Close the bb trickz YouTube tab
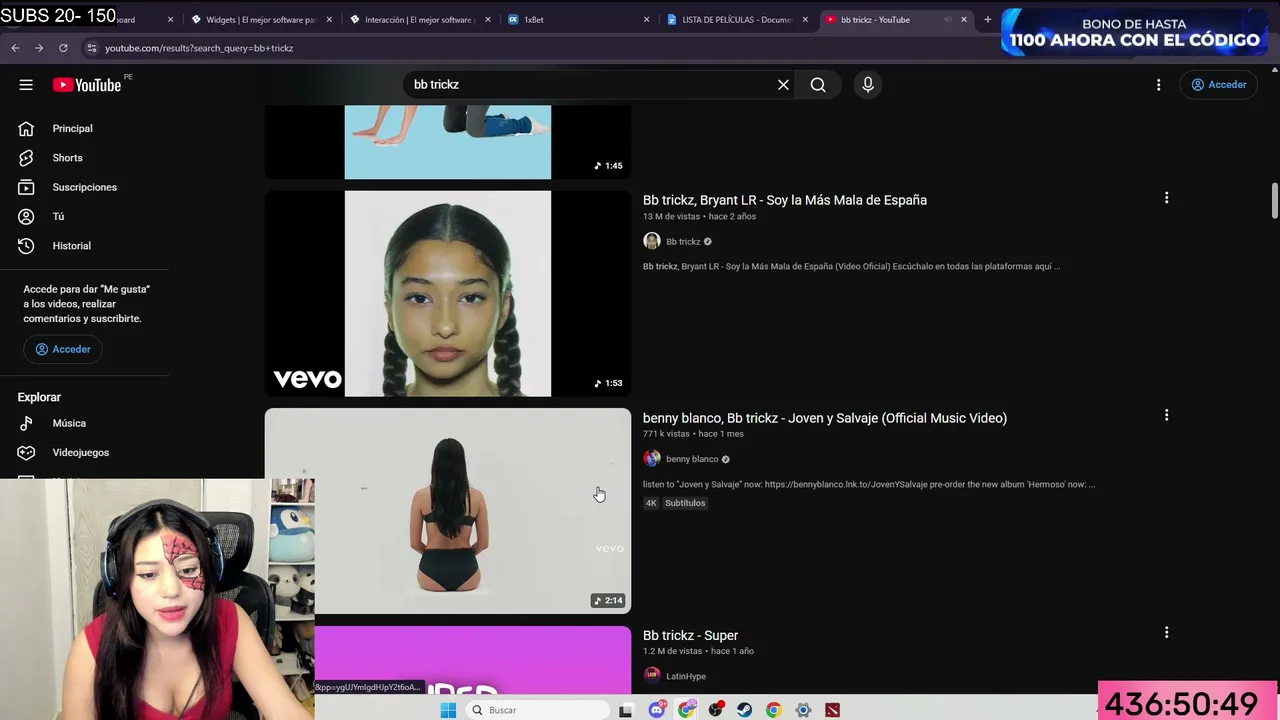The height and width of the screenshot is (720, 1280). pyautogui.click(x=964, y=19)
